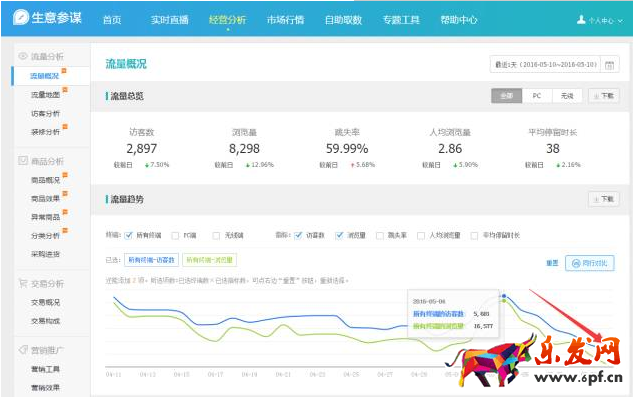Toggle the 访客数 indicator checkbox
Screen dimensions: 633x398
[x=298, y=235]
